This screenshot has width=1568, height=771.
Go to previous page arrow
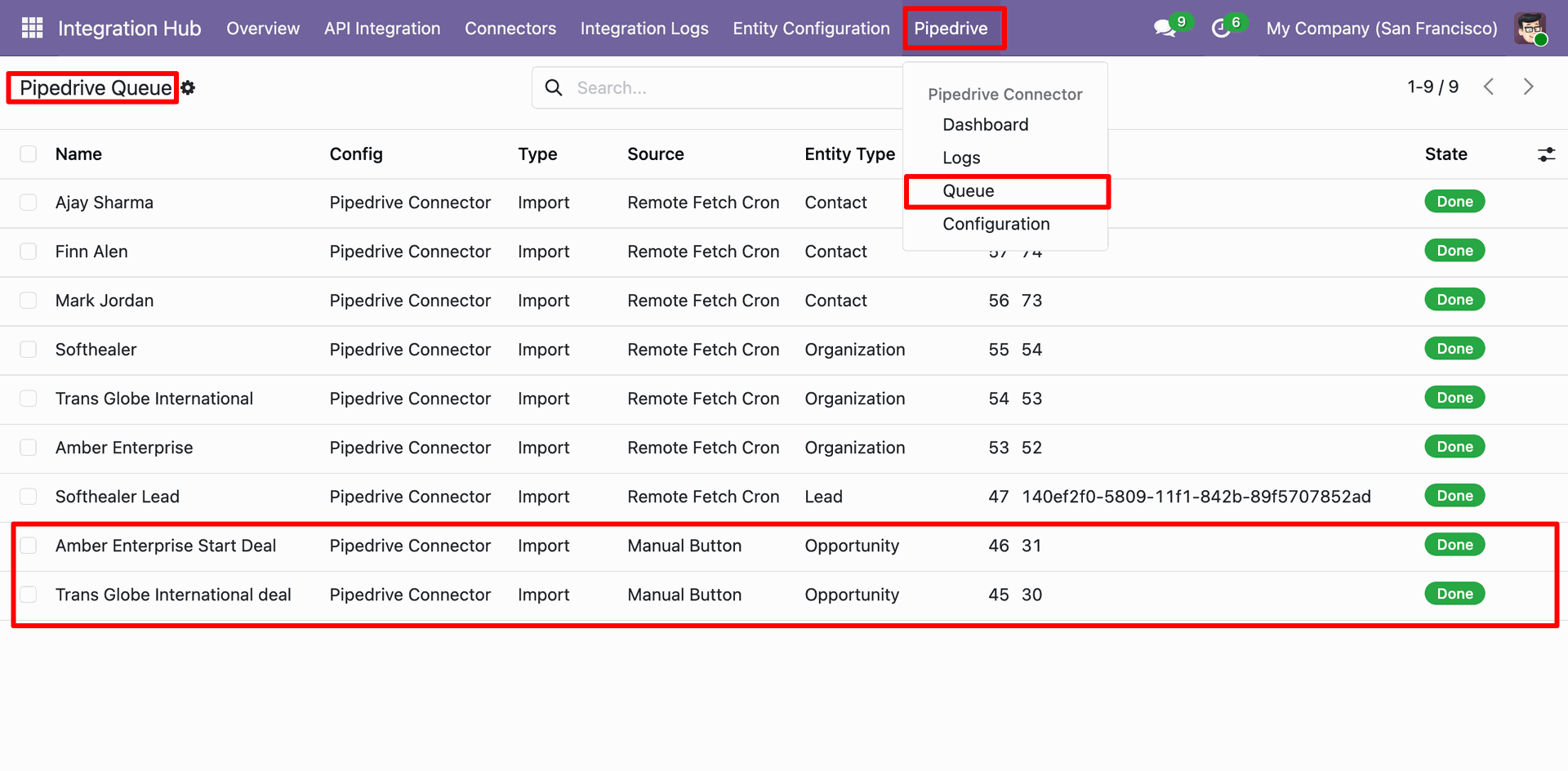pos(1489,87)
